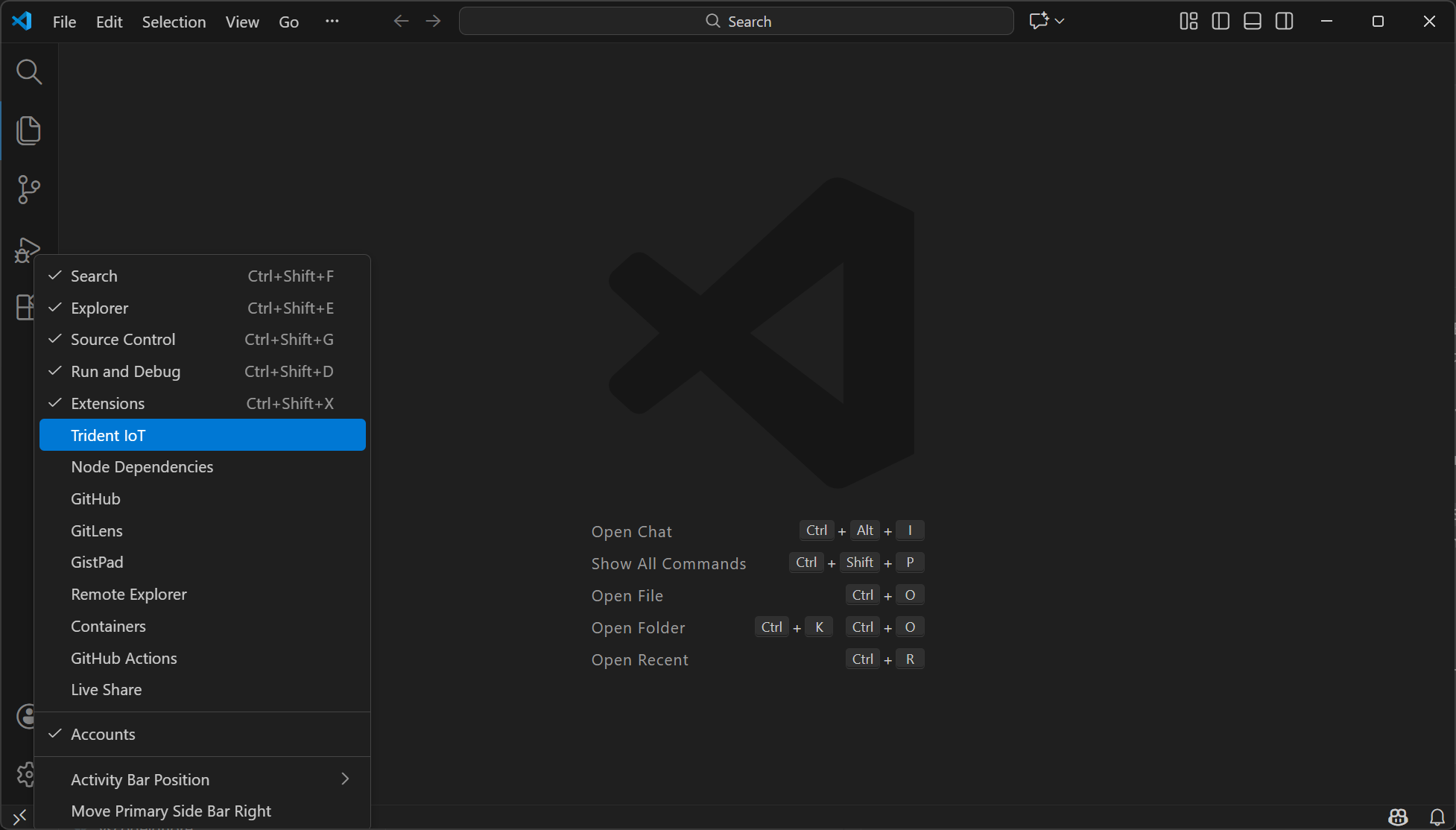Viewport: 1456px width, 830px height.
Task: Open the Selection menu
Action: click(174, 22)
